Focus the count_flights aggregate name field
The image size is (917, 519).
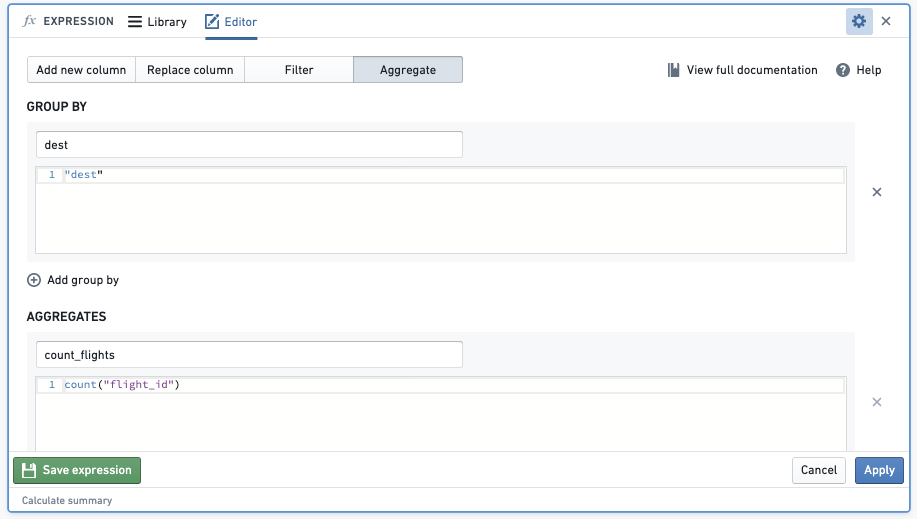[x=249, y=355]
